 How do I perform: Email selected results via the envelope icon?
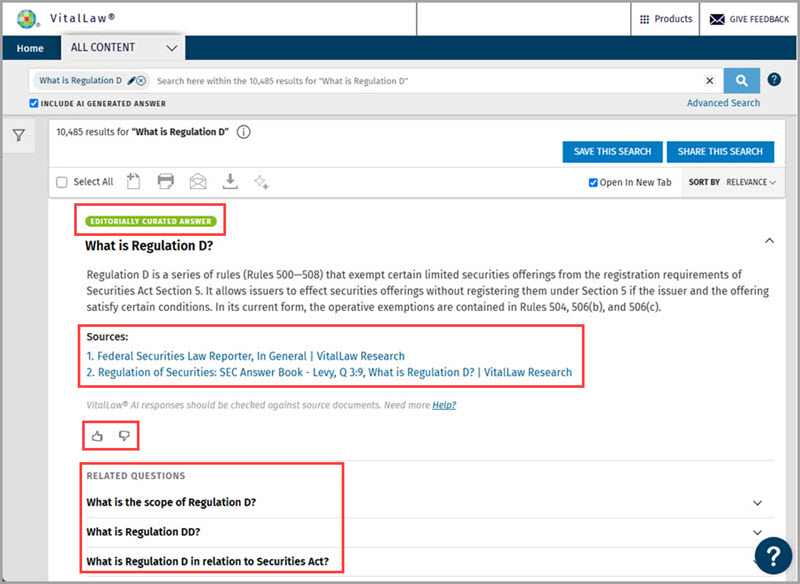[198, 181]
